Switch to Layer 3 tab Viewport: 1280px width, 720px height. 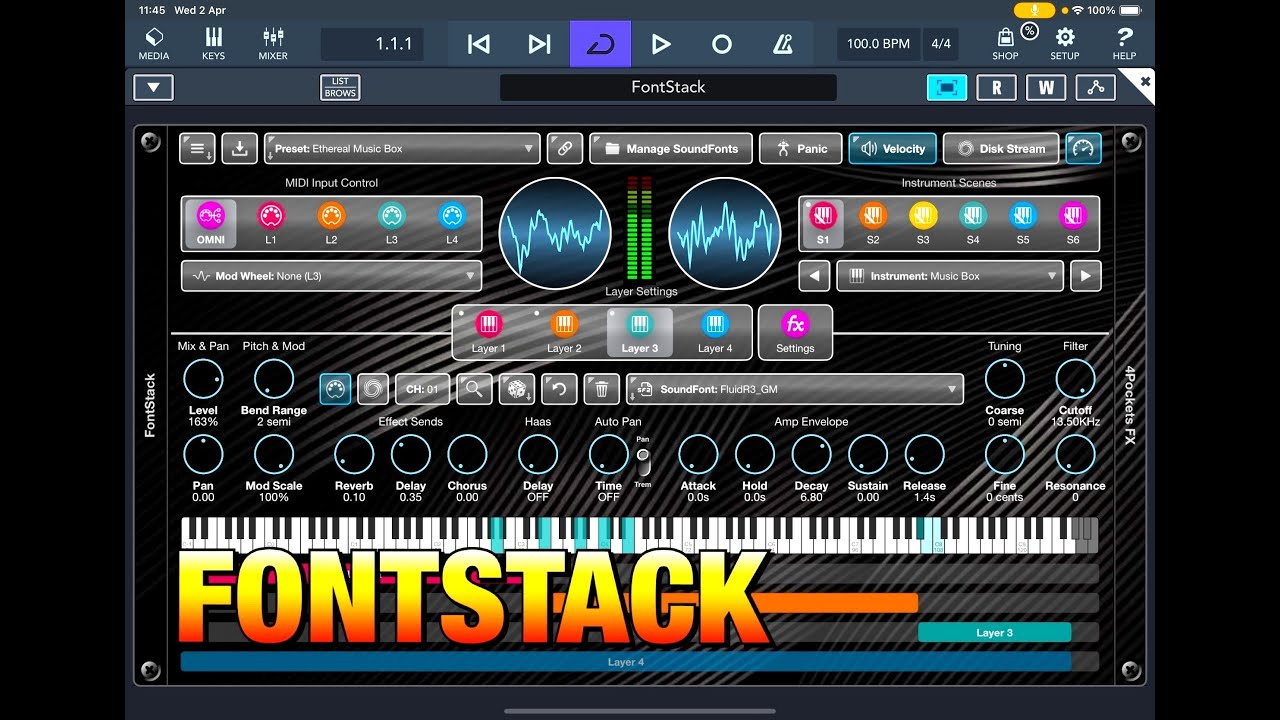(x=640, y=332)
